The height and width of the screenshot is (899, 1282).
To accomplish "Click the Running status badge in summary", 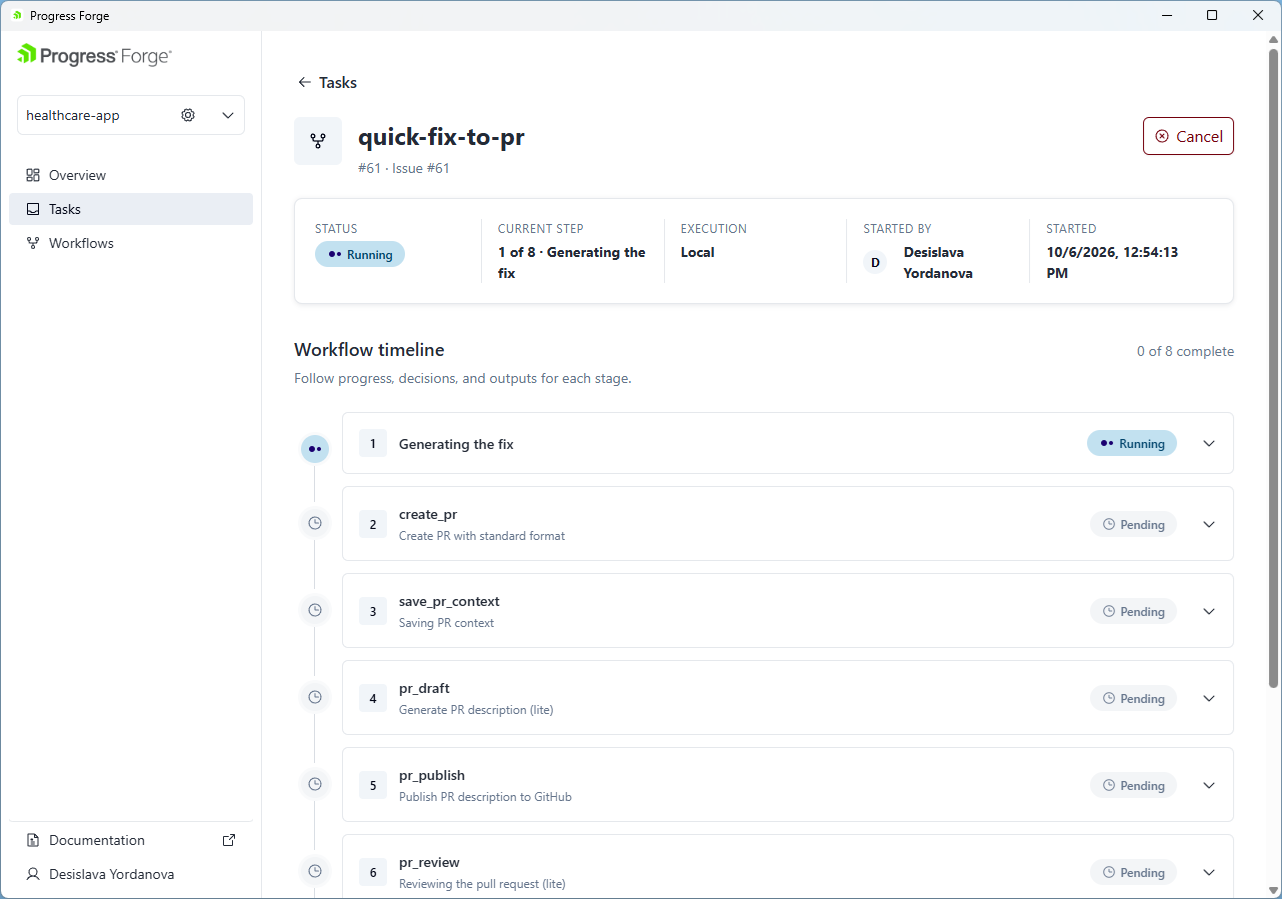I will pos(360,254).
